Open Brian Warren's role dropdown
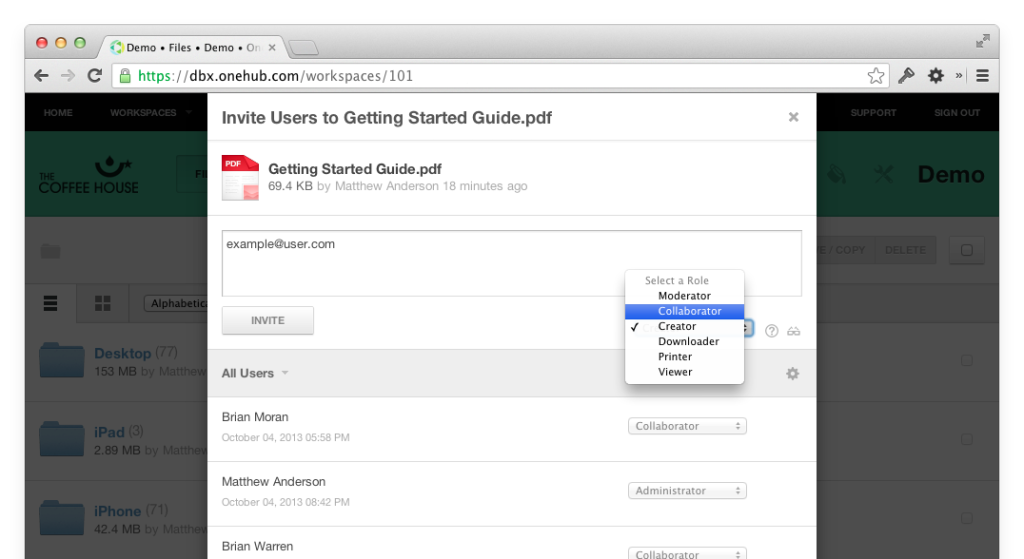 pos(687,554)
